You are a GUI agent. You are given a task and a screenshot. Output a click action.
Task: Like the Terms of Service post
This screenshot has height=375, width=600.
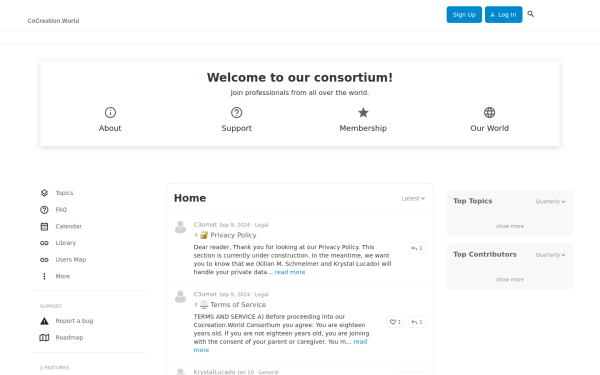point(395,322)
